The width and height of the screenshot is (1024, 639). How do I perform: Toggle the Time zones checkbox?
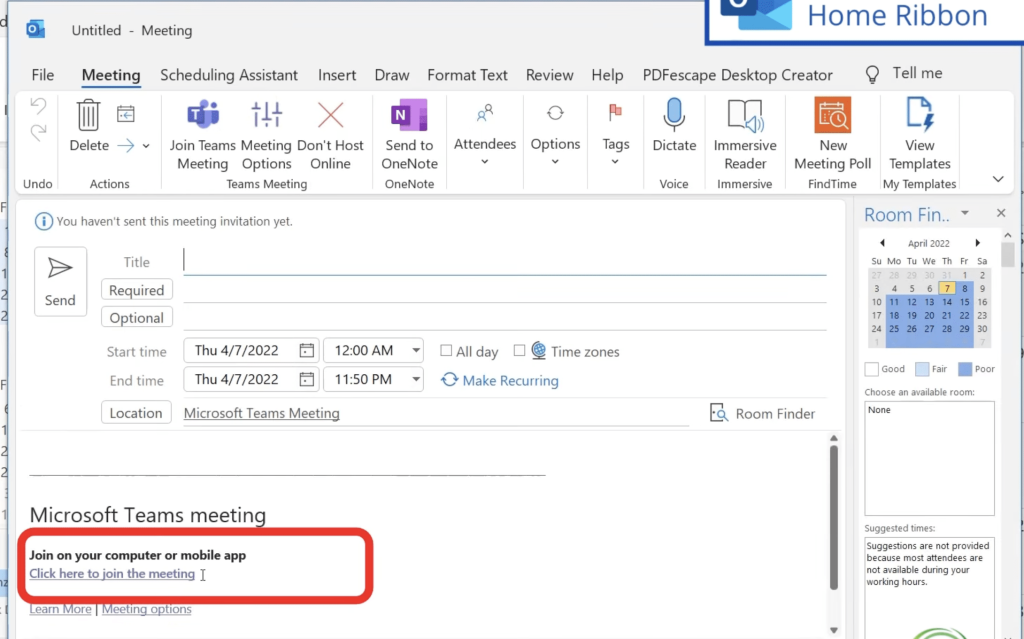519,351
